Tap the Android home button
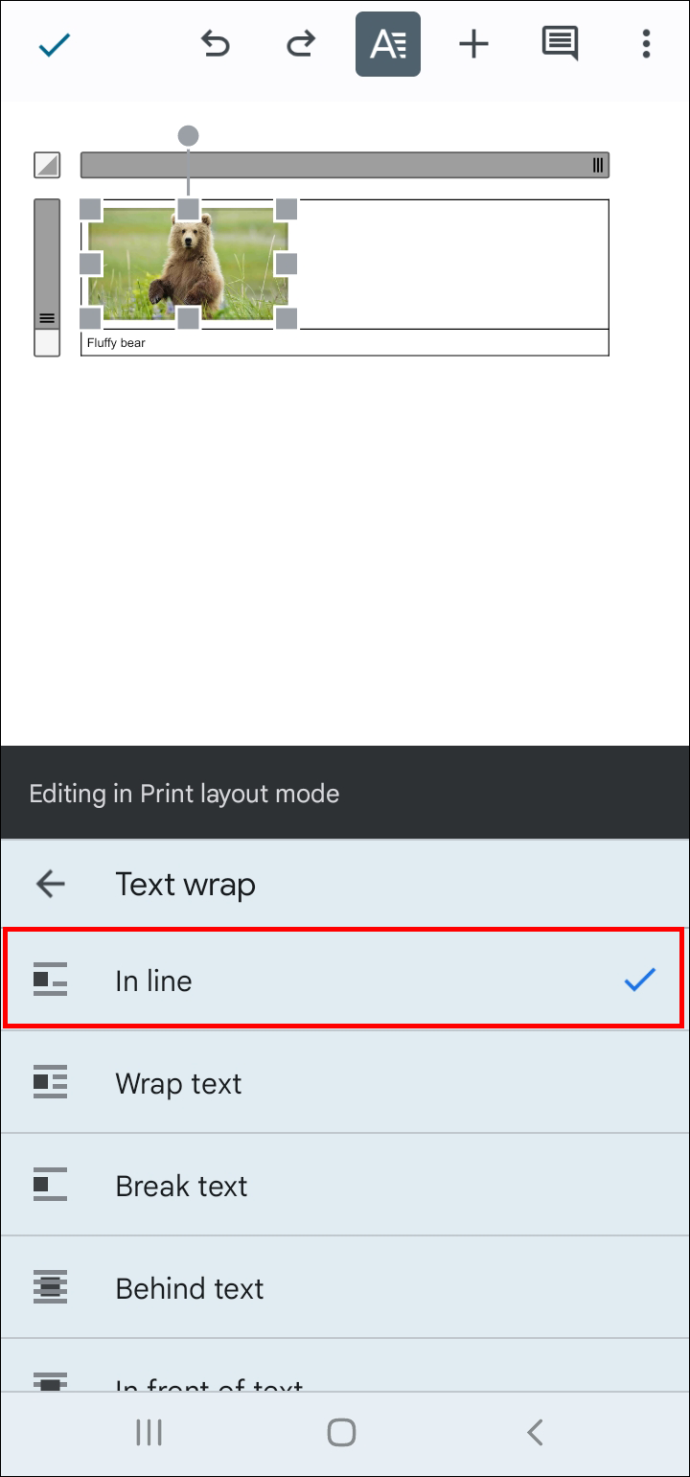The height and width of the screenshot is (1477, 690). pyautogui.click(x=342, y=1433)
